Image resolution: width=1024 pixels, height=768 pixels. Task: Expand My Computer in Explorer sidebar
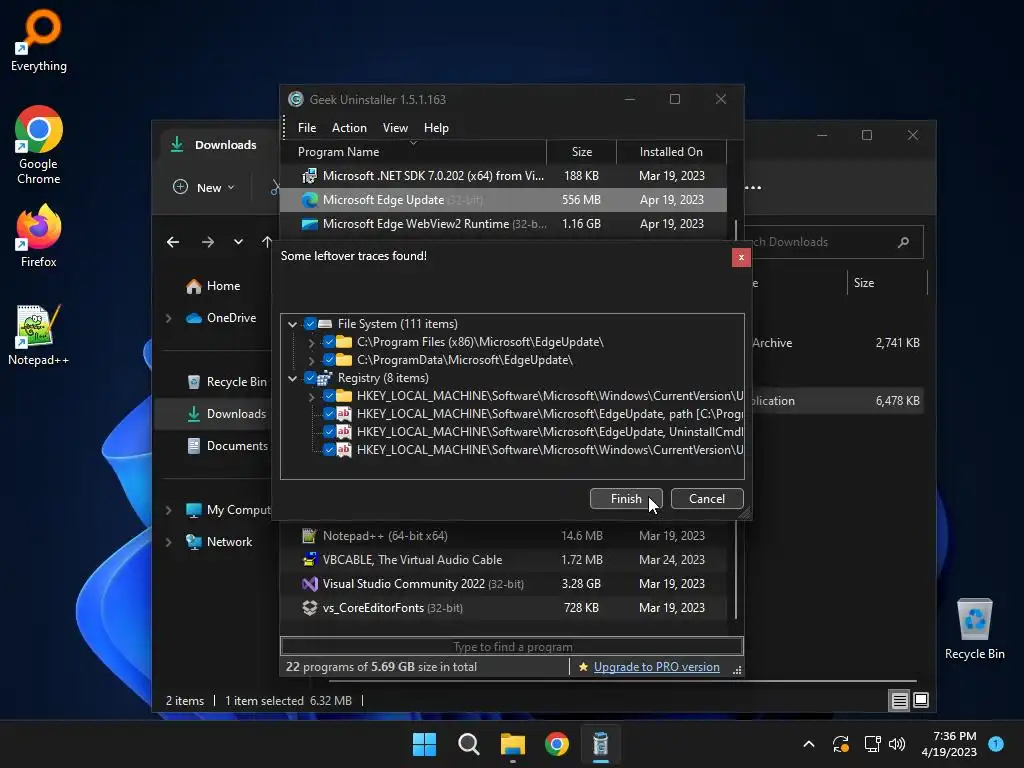pyautogui.click(x=168, y=510)
